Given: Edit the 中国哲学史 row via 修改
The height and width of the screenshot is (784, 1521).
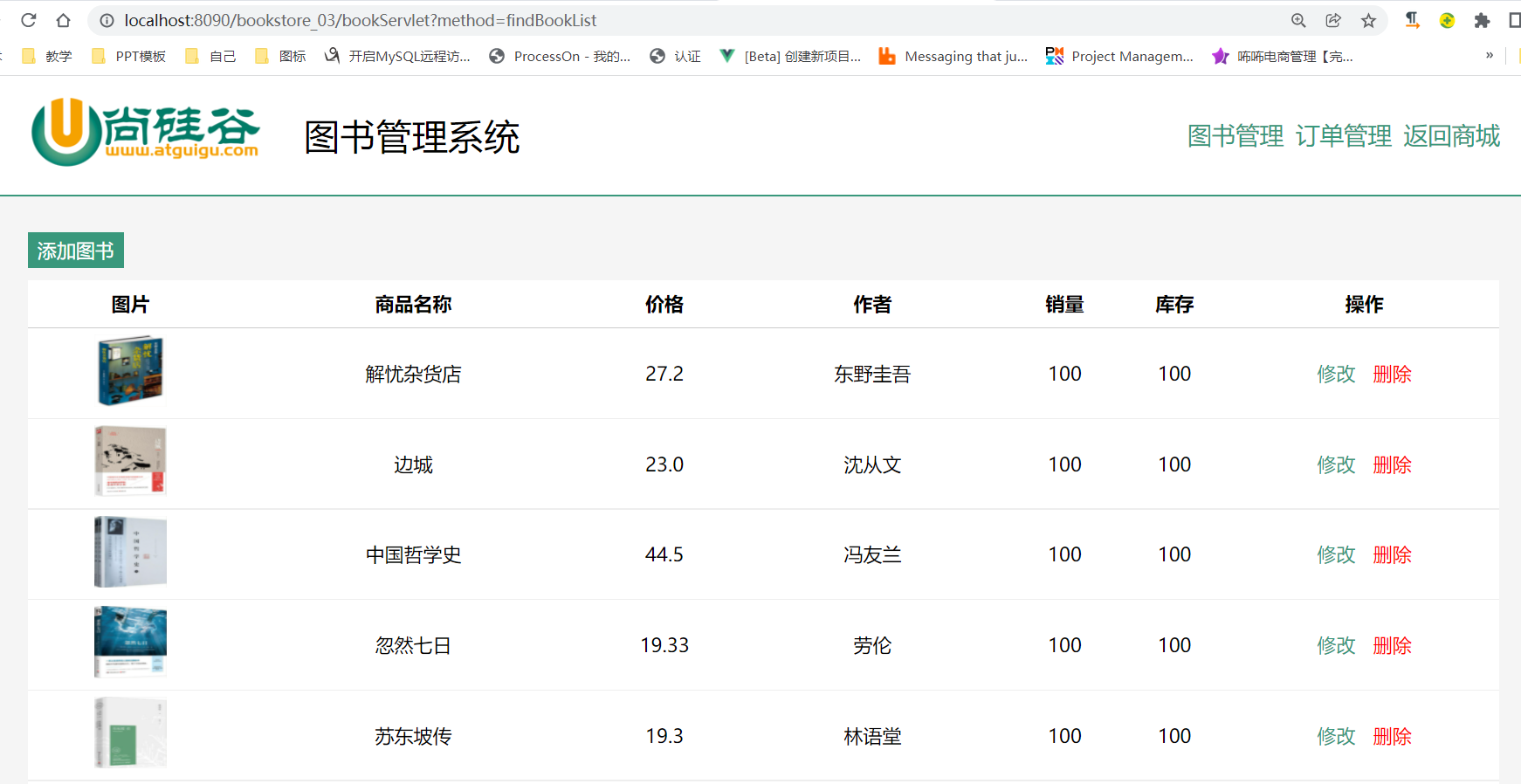Looking at the screenshot, I should [1336, 554].
